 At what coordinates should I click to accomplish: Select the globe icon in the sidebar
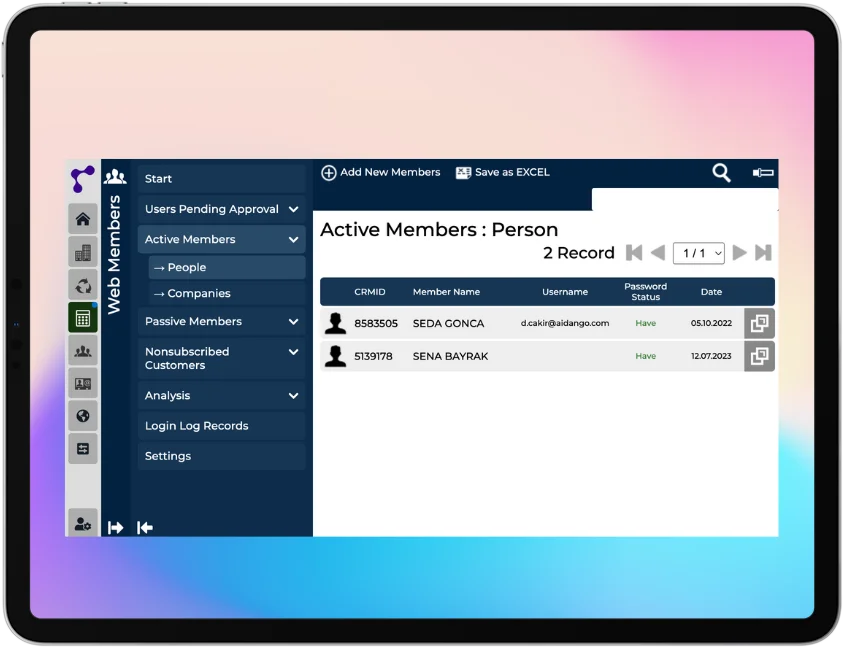[x=83, y=415]
